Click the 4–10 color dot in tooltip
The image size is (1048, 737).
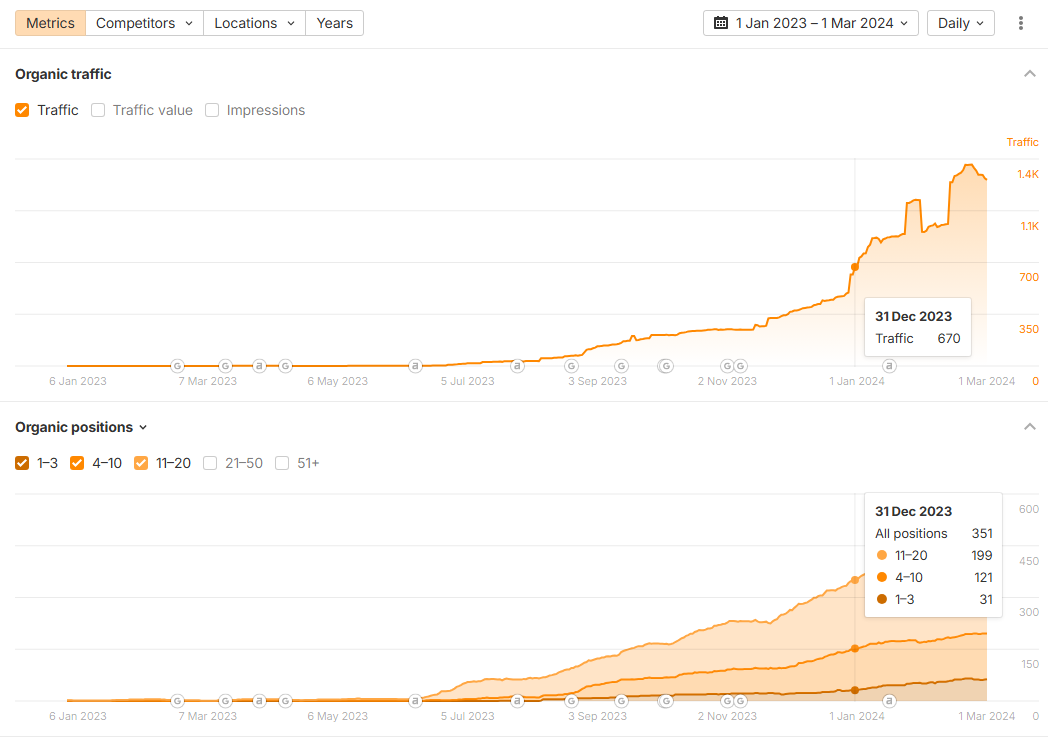(x=882, y=577)
